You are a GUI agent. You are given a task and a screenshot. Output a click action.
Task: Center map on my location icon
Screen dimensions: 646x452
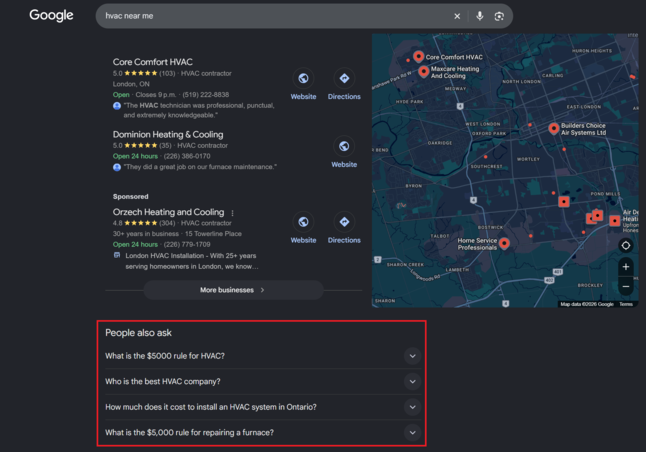(x=625, y=246)
